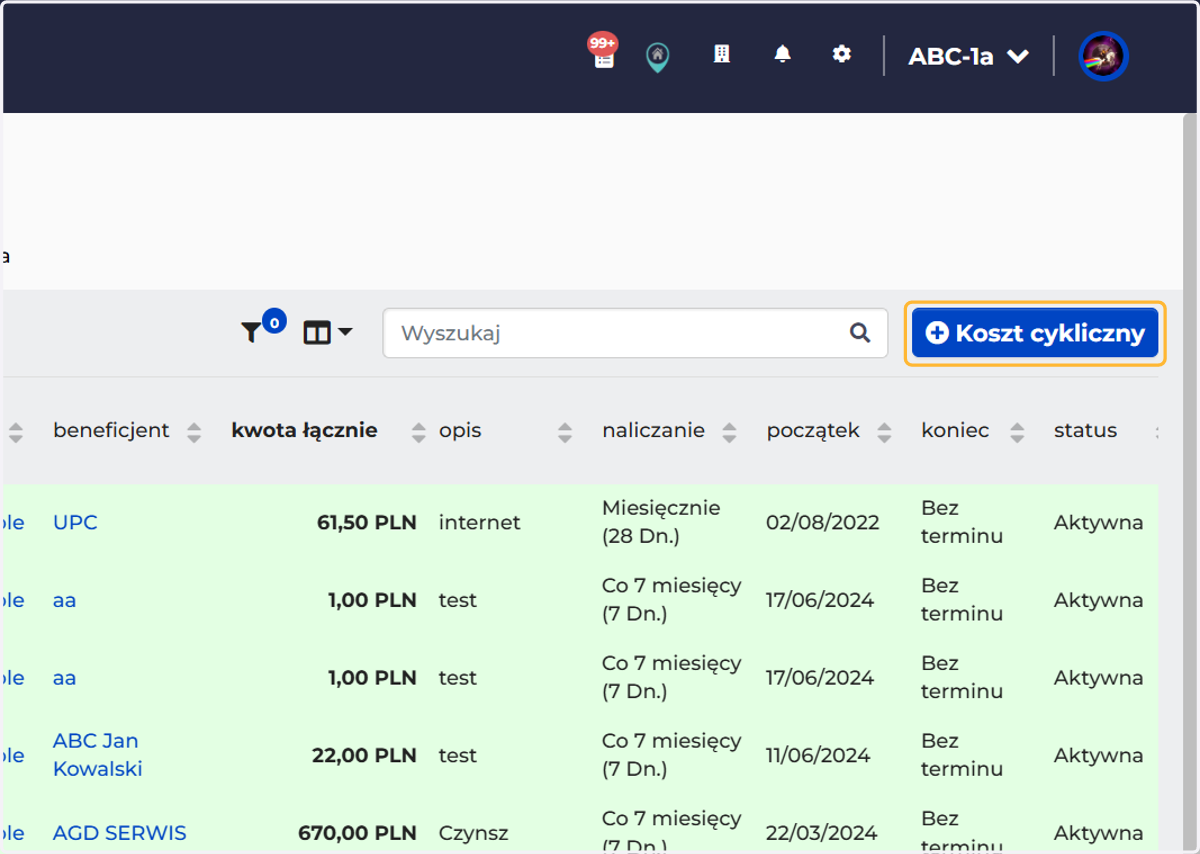Open the aa link in 1,00 PLN row dated 17/06/2024 first
Image resolution: width=1200 pixels, height=854 pixels.
coord(64,600)
